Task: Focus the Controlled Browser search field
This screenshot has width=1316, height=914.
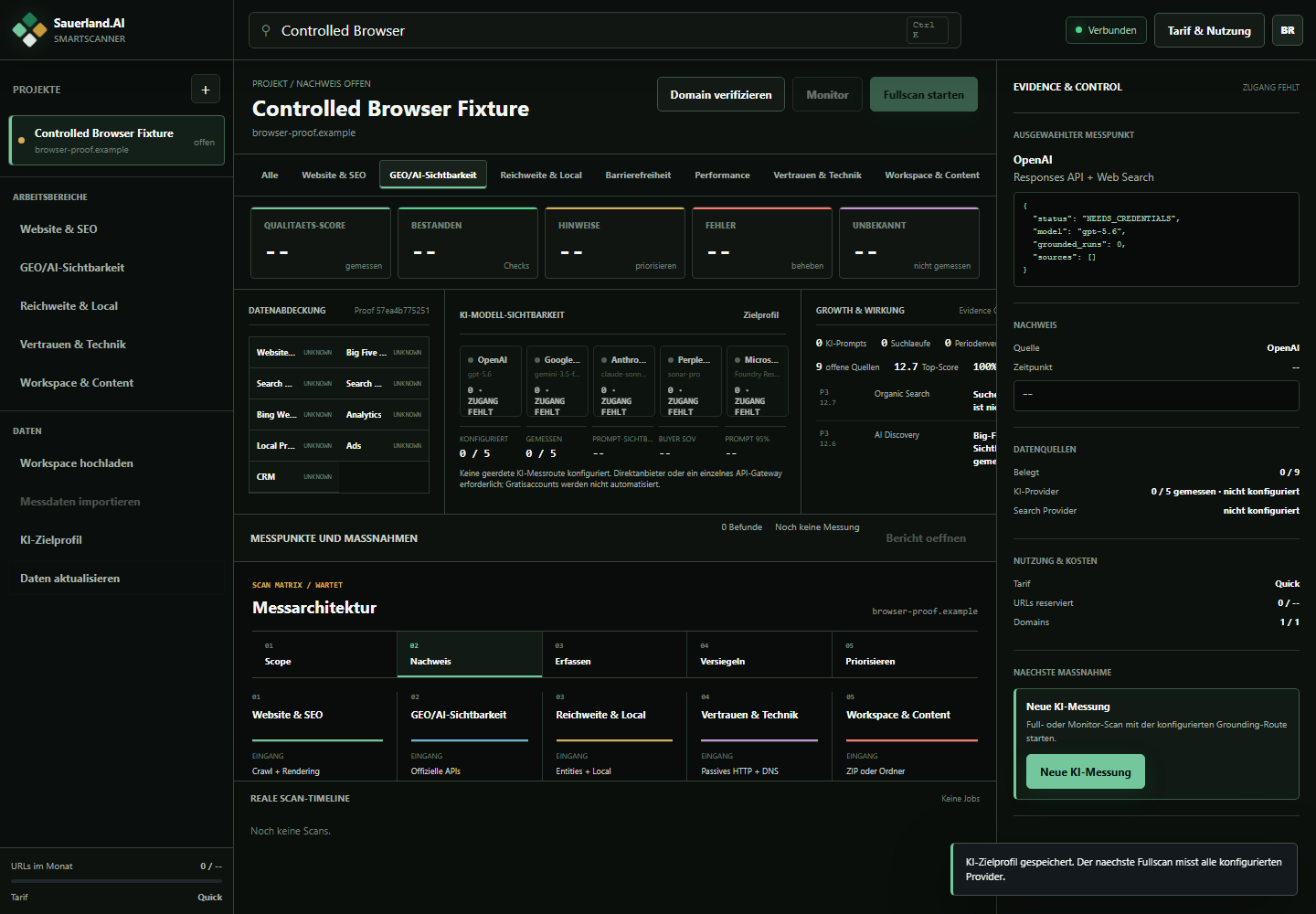Action: click(x=604, y=30)
